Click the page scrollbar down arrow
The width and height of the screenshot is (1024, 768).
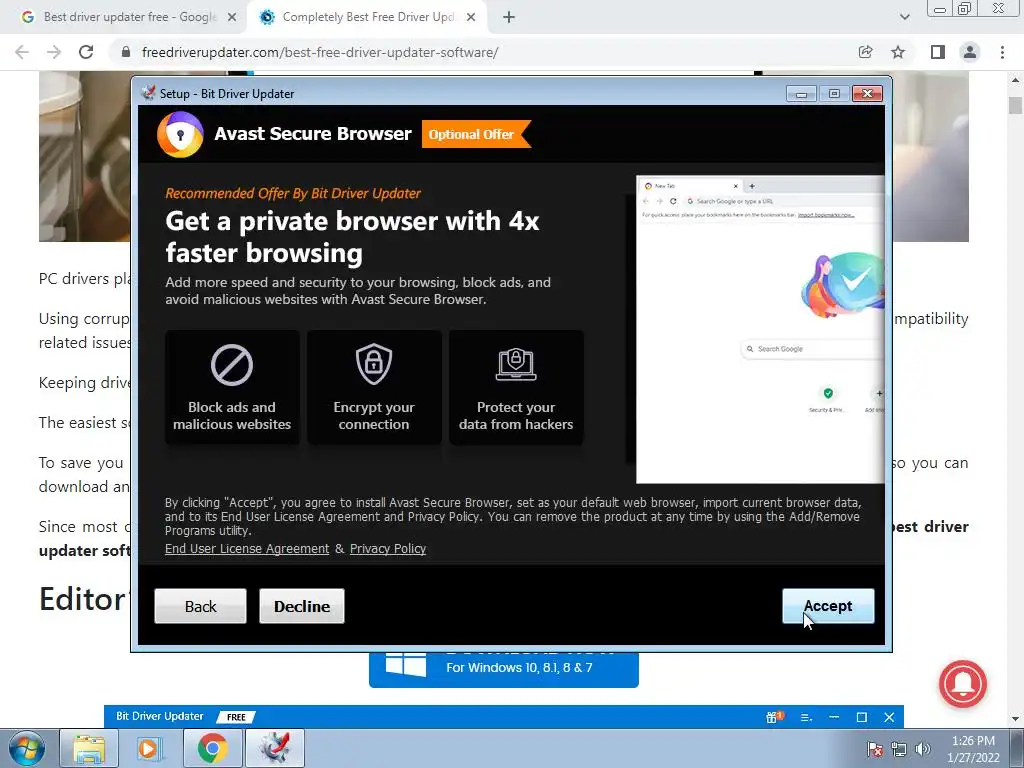(1015, 719)
